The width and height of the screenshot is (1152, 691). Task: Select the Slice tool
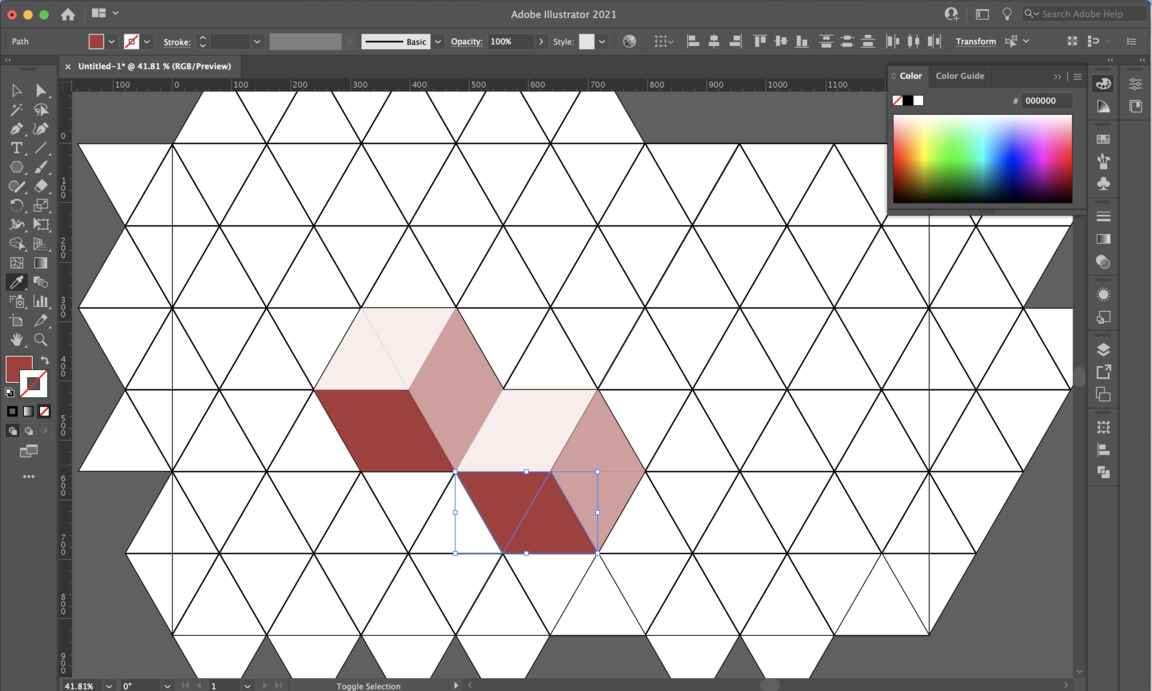(x=41, y=321)
